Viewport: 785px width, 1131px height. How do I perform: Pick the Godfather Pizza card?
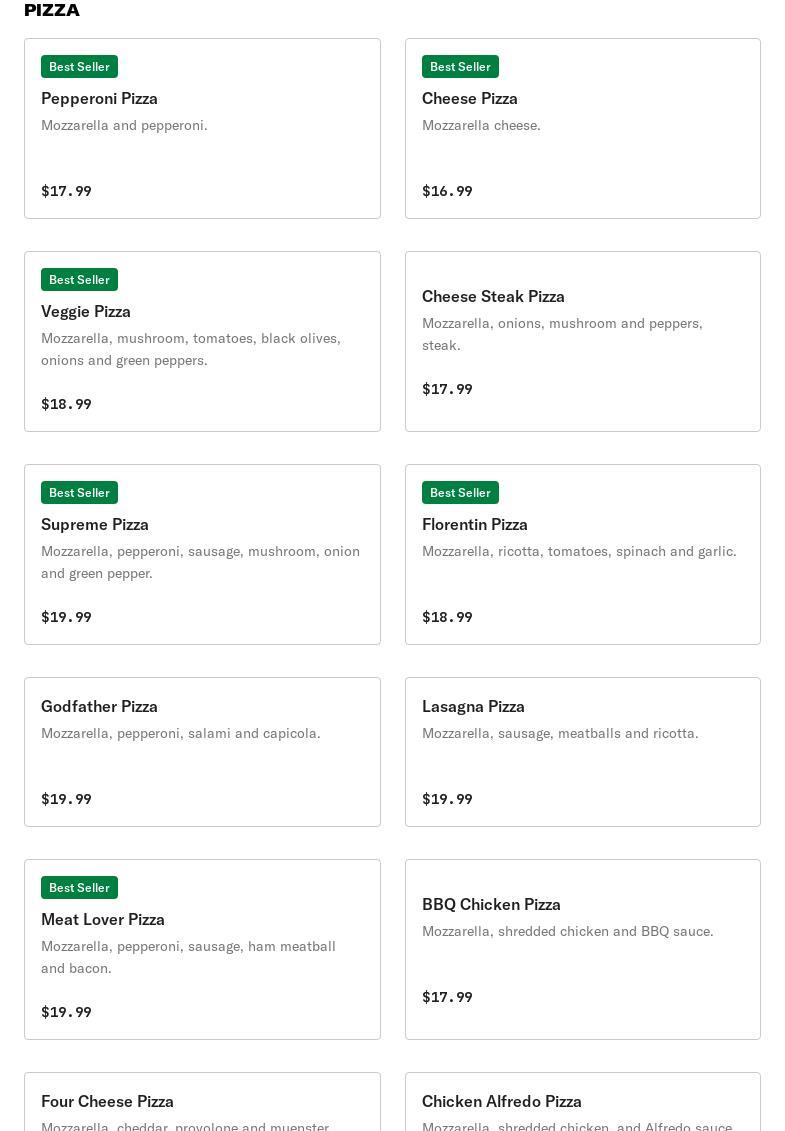[202, 752]
